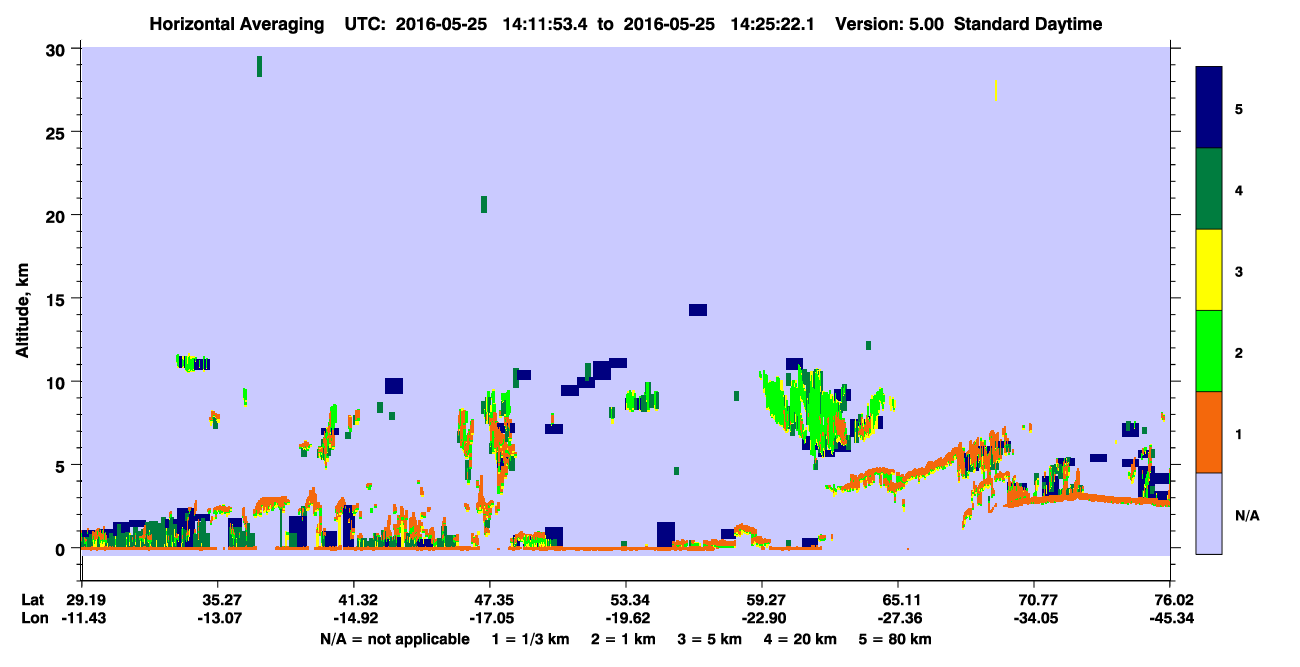
Task: Click the yellow level 3 color swatch
Action: click(x=1209, y=270)
